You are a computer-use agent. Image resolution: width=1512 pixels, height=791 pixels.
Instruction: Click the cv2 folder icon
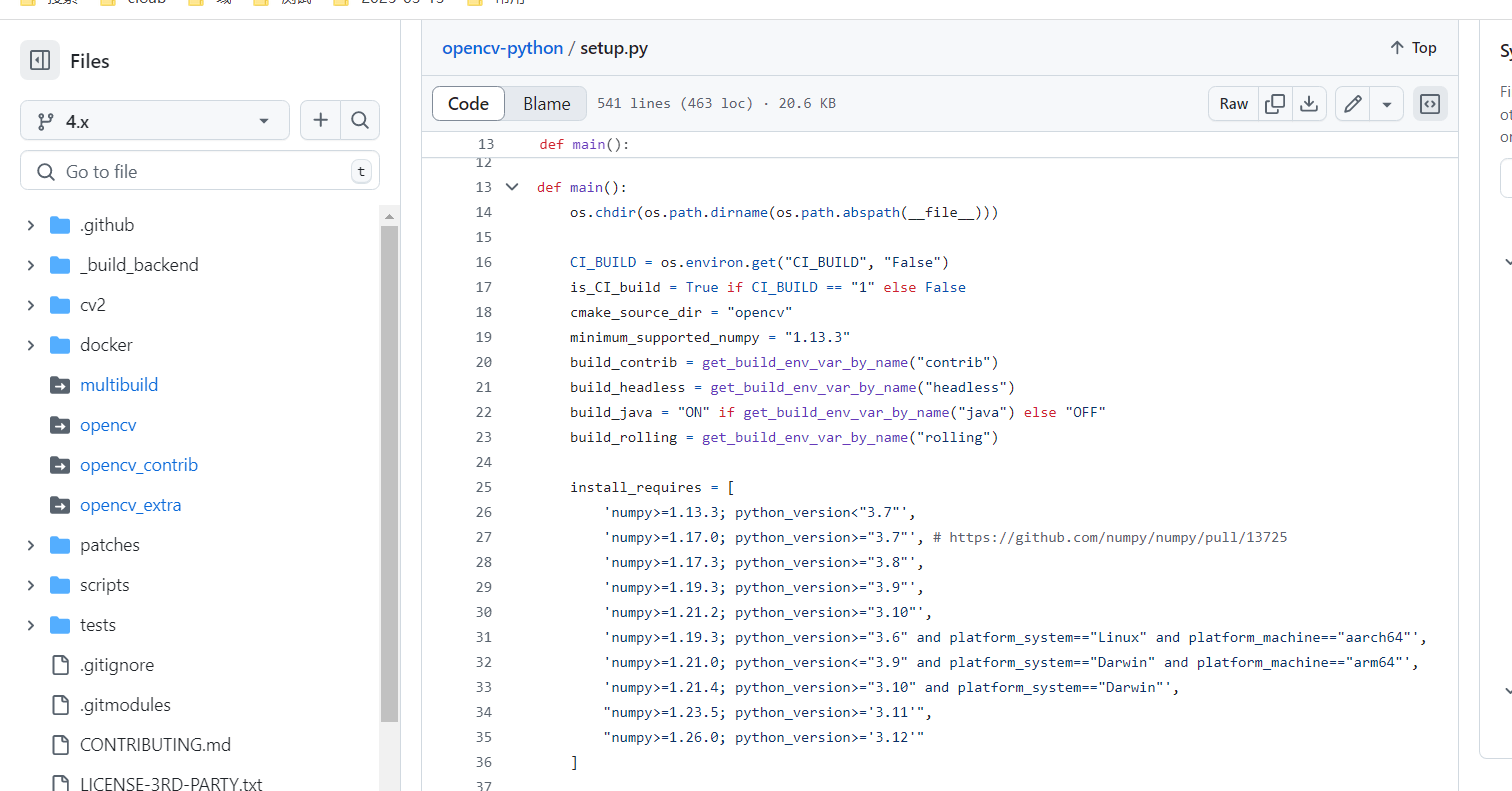[x=60, y=305]
